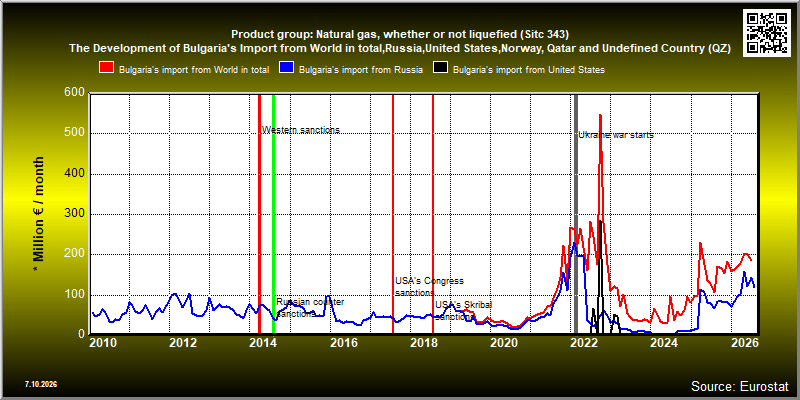This screenshot has height=400, width=800.
Task: Click the "Western sanctions" annotation
Action: point(301,130)
